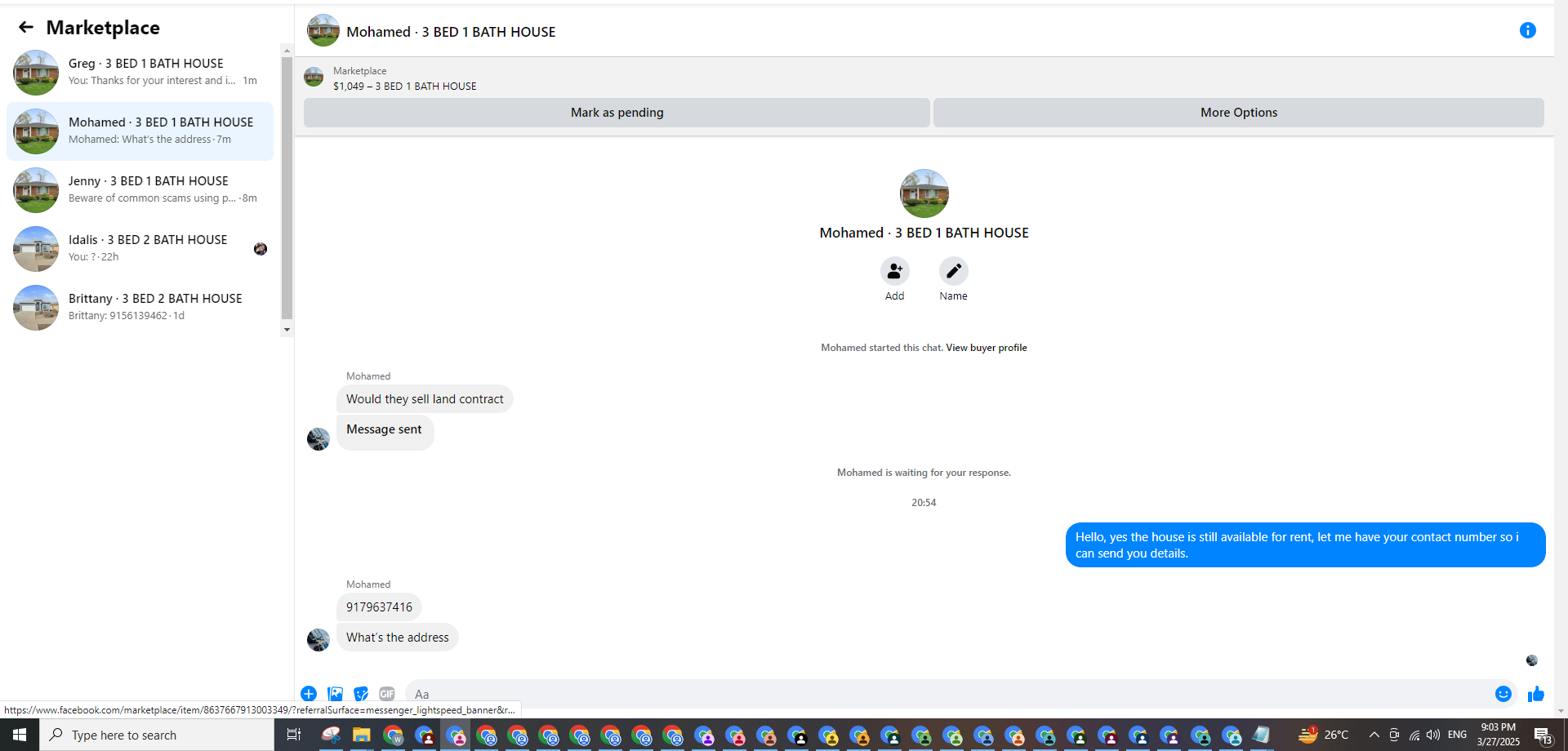Open network settings in system tray

1414,735
